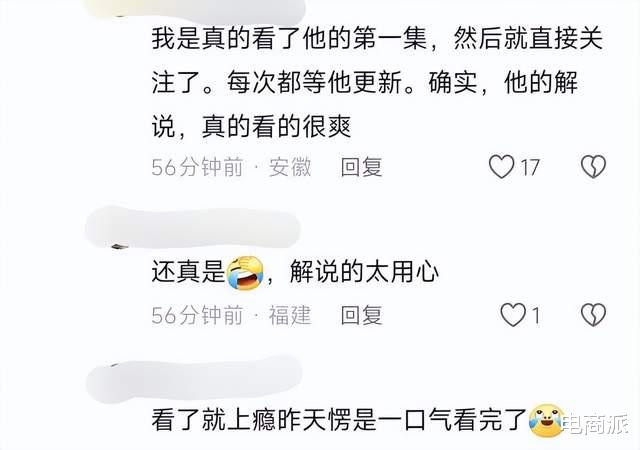Image resolution: width=640 pixels, height=450 pixels.
Task: Dislike the Anhui comment via broken heart
Action: [x=593, y=167]
